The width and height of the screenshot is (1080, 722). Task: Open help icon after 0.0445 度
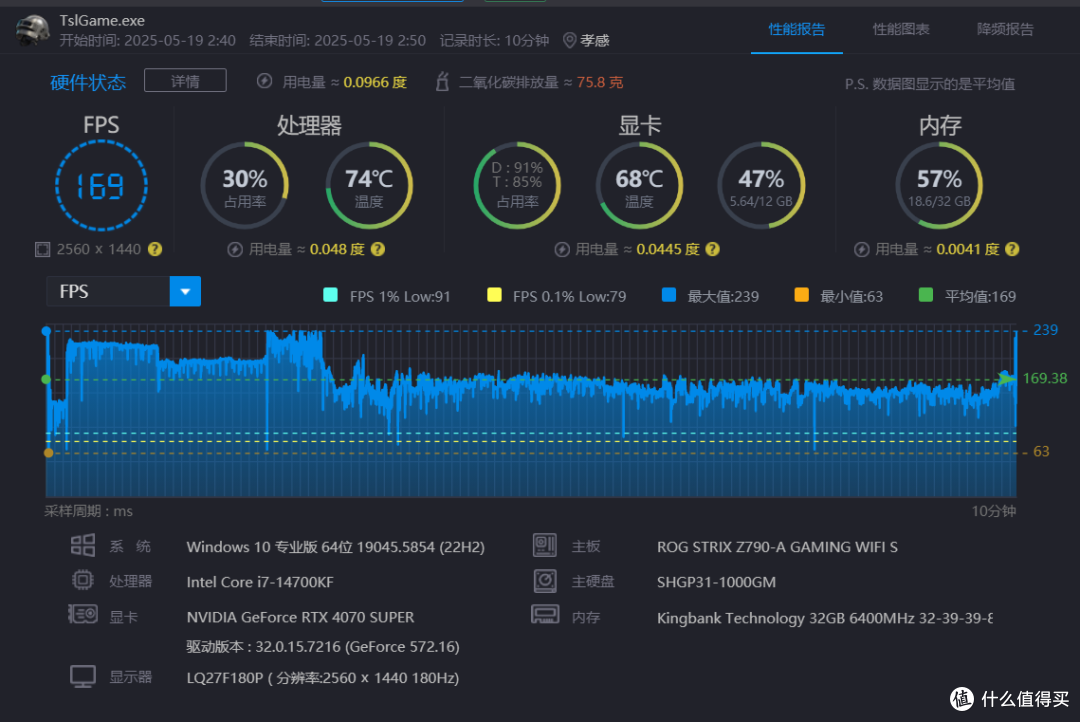tap(713, 249)
